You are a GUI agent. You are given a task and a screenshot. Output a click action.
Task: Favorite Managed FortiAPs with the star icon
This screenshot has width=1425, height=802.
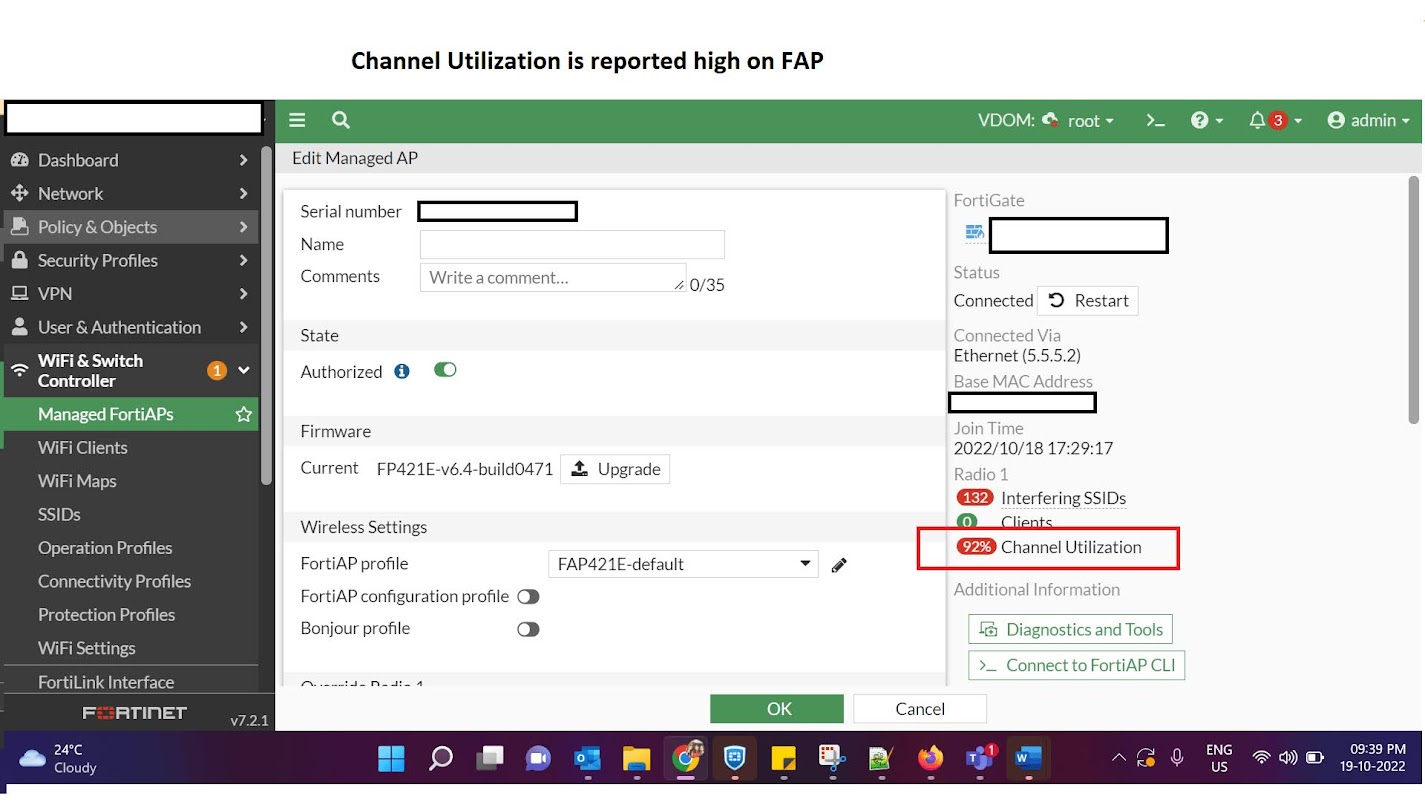pyautogui.click(x=243, y=414)
